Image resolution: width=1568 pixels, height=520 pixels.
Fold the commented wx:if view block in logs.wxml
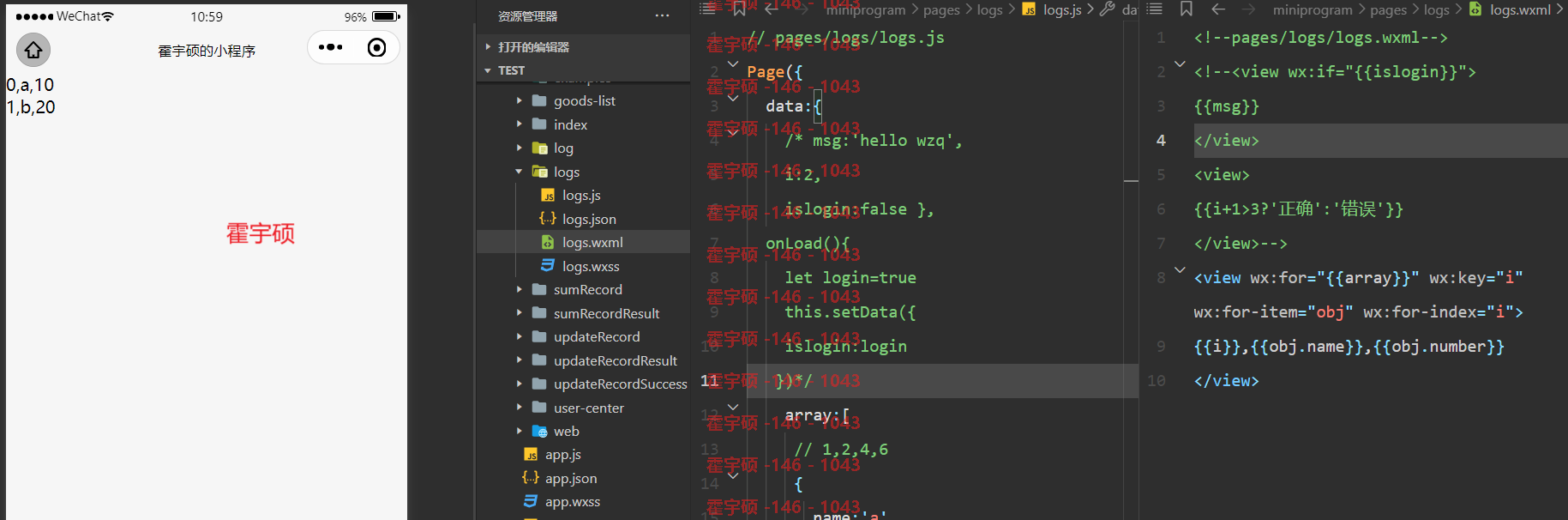coord(1180,63)
